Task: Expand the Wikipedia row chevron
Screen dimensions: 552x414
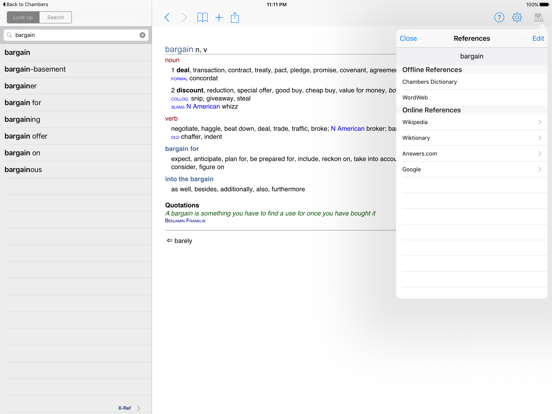Action: pyautogui.click(x=540, y=122)
